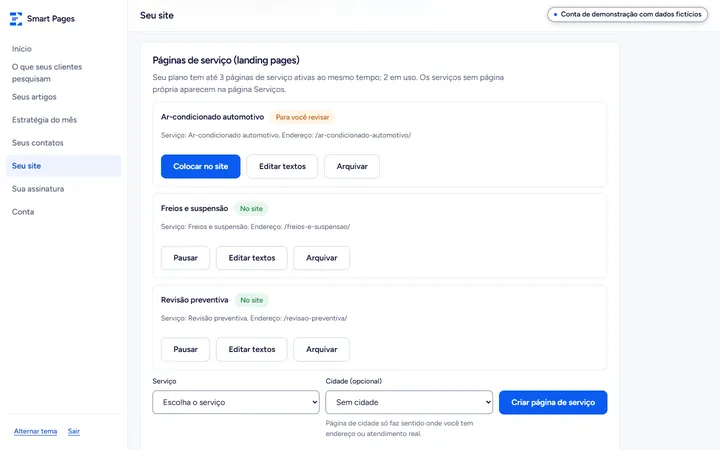The height and width of the screenshot is (450, 720).
Task: Open Seus artigos in the sidebar
Action: (34, 97)
